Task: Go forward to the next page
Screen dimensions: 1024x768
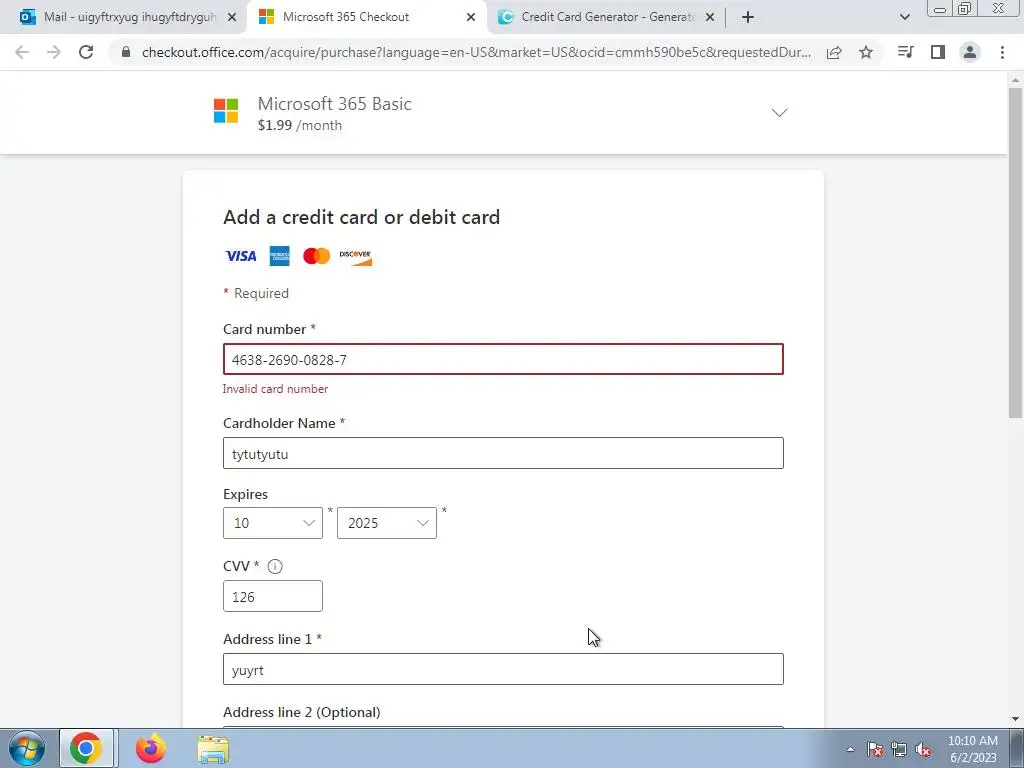Action: [x=54, y=52]
